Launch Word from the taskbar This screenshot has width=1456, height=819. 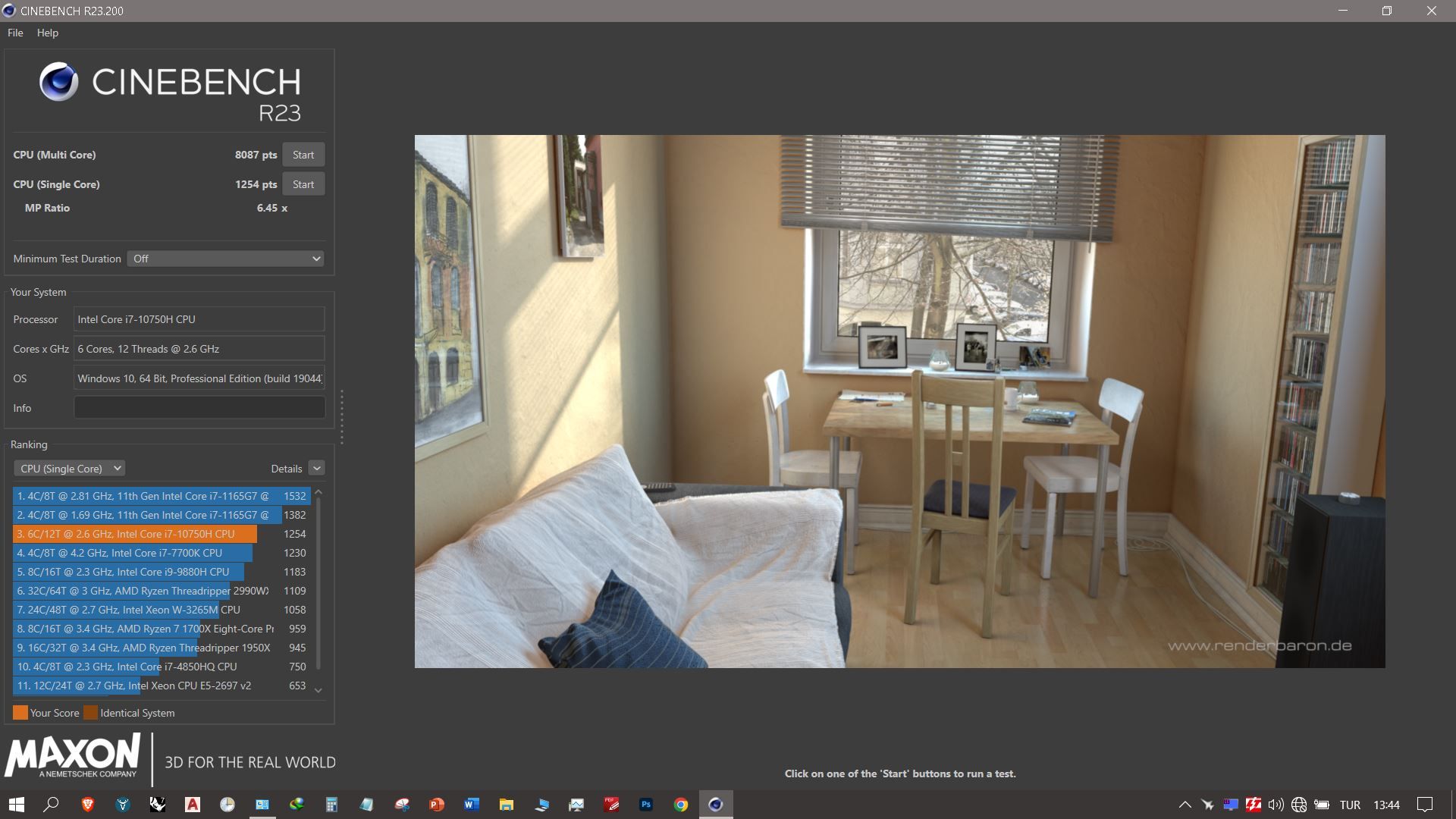coord(471,805)
